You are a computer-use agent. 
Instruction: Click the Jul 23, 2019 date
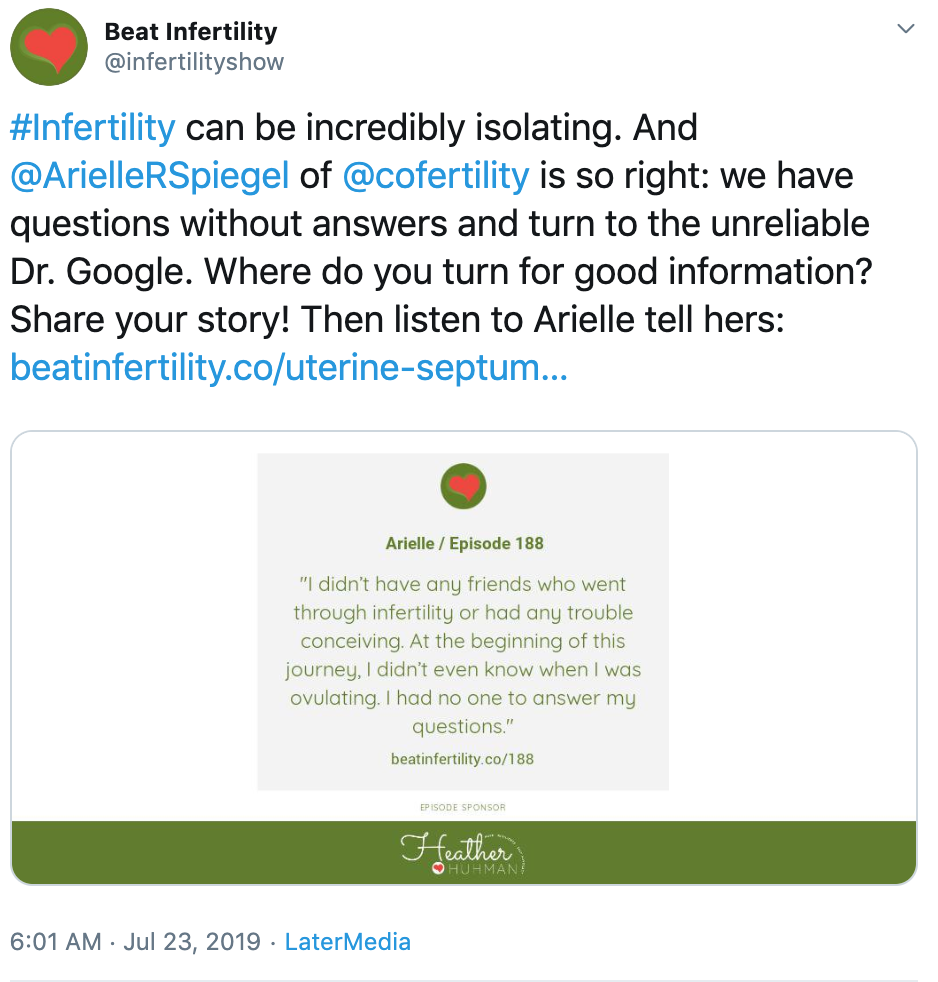(x=192, y=941)
